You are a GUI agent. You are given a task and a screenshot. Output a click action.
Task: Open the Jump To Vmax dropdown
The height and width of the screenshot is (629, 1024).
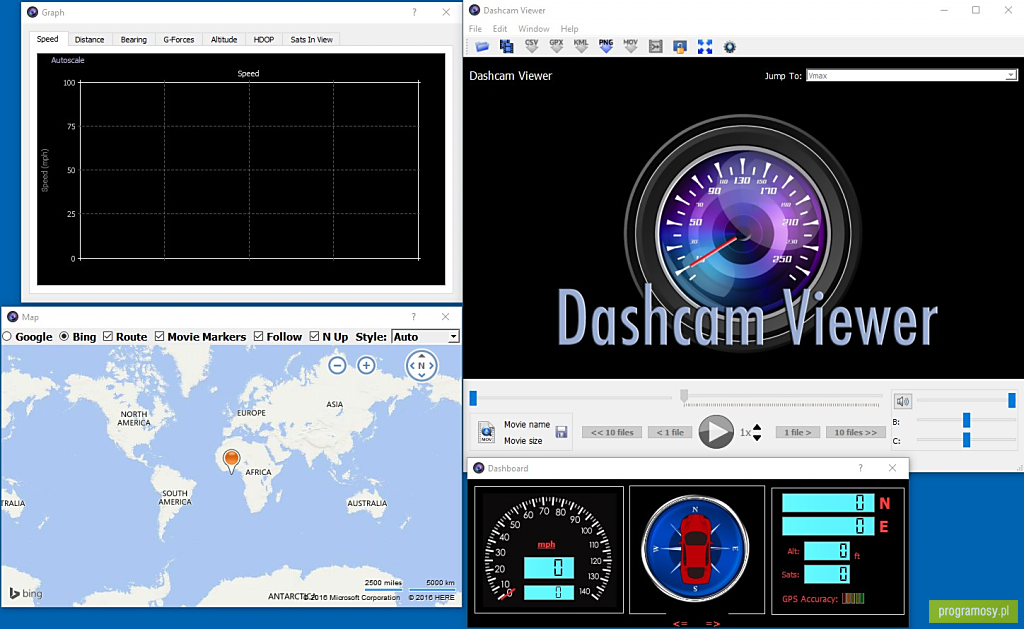click(911, 75)
